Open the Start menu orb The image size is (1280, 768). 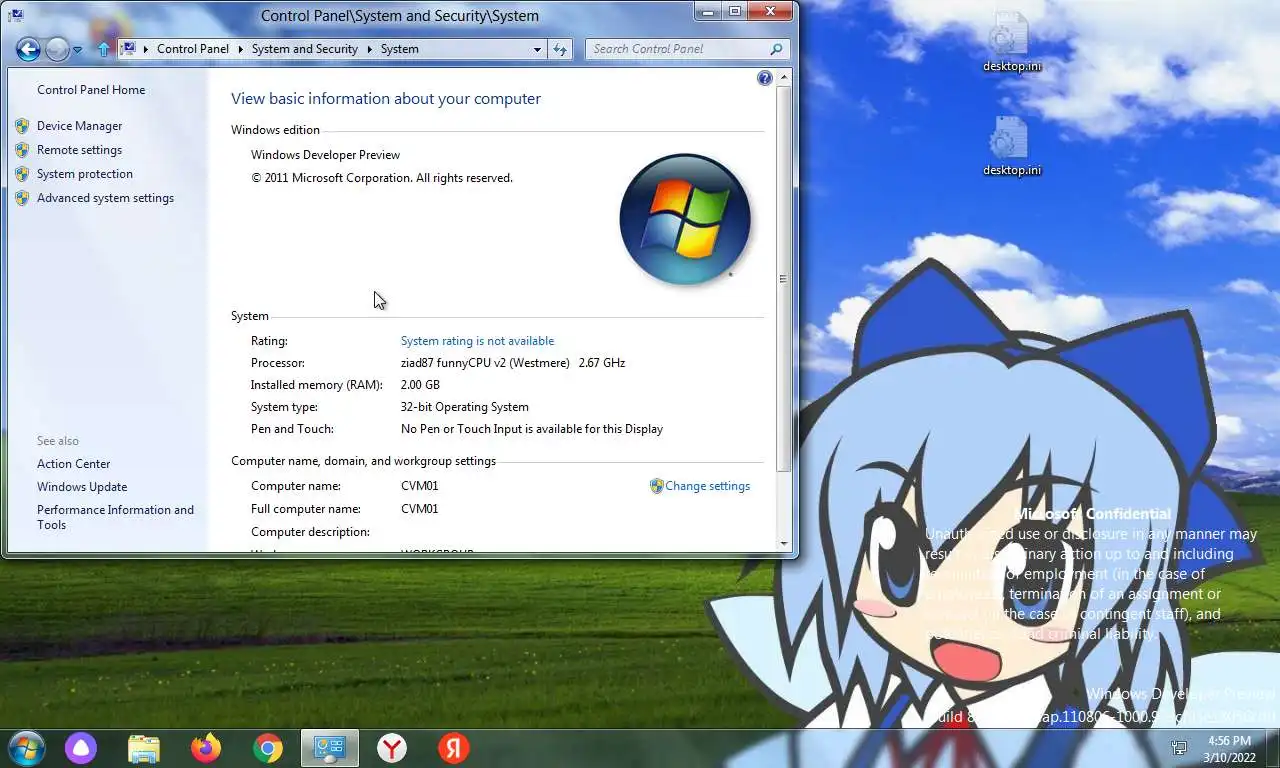tap(25, 748)
